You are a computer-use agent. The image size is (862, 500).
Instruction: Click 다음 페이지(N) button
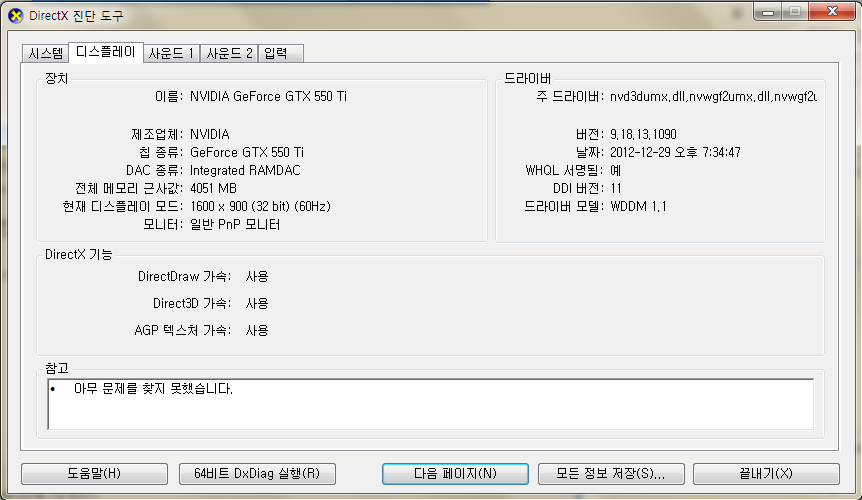click(x=455, y=474)
